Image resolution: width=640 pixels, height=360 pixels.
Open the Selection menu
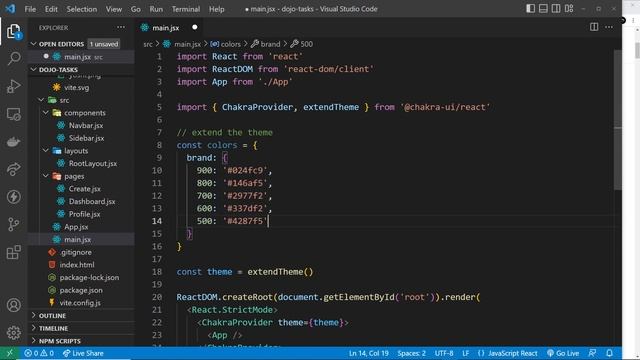click(x=82, y=9)
